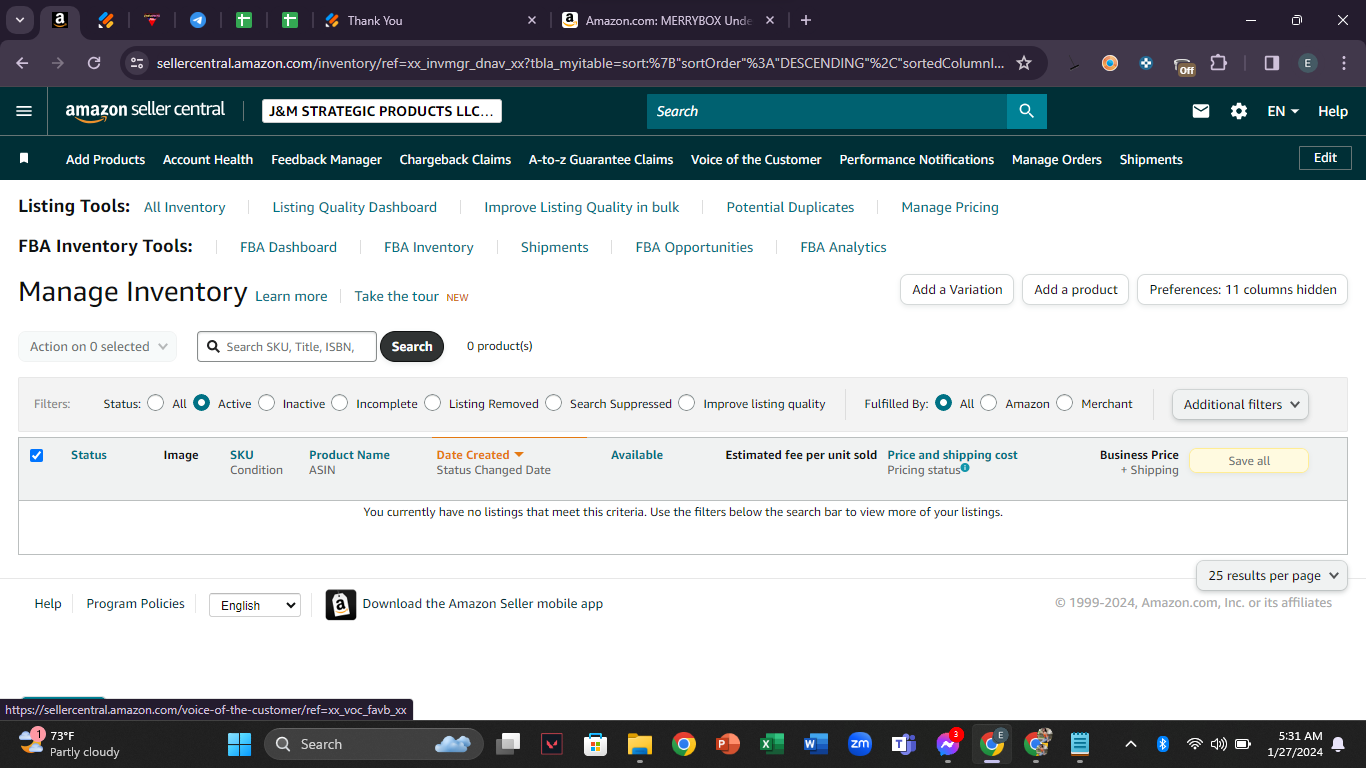The width and height of the screenshot is (1366, 768).
Task: Open the Seller Central hamburger menu
Action: (24, 111)
